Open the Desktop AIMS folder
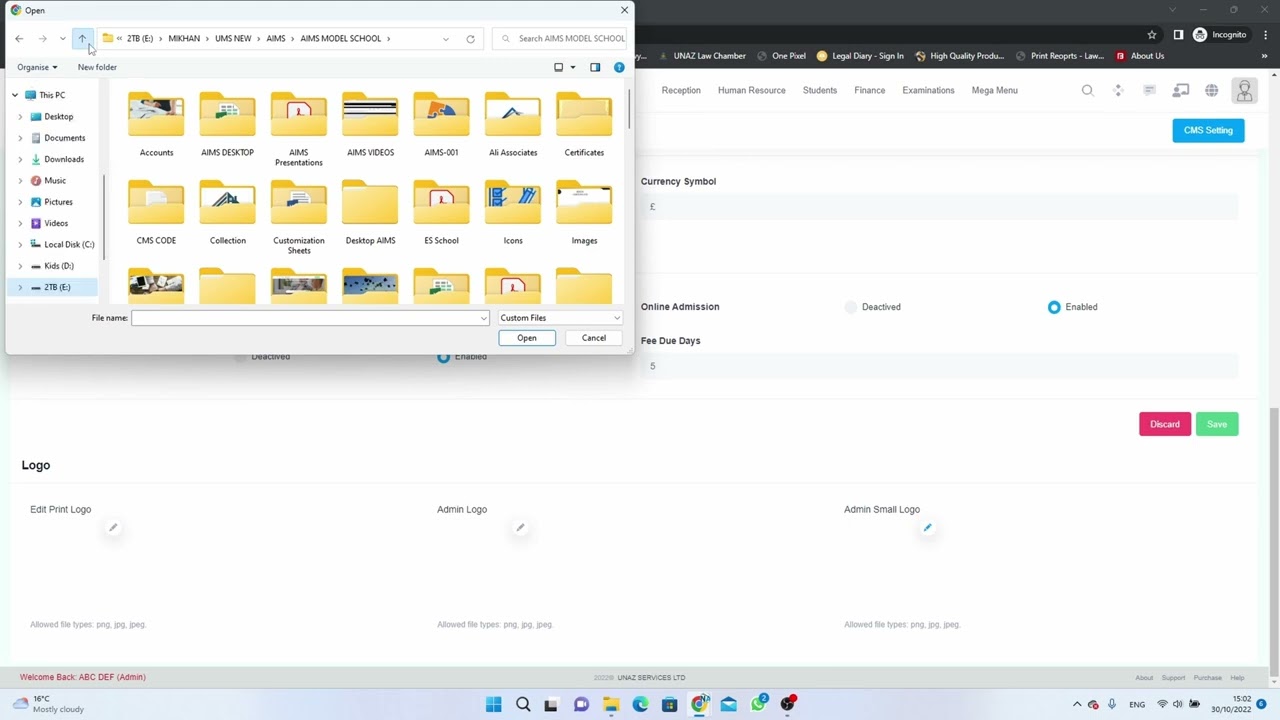 [370, 213]
